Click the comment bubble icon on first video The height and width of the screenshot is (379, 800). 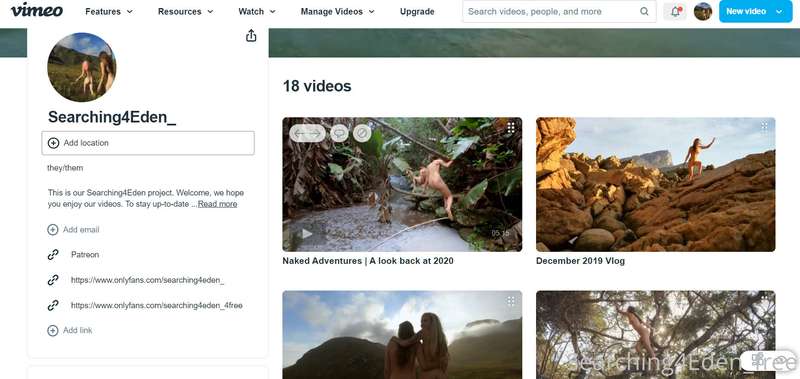pyautogui.click(x=339, y=133)
